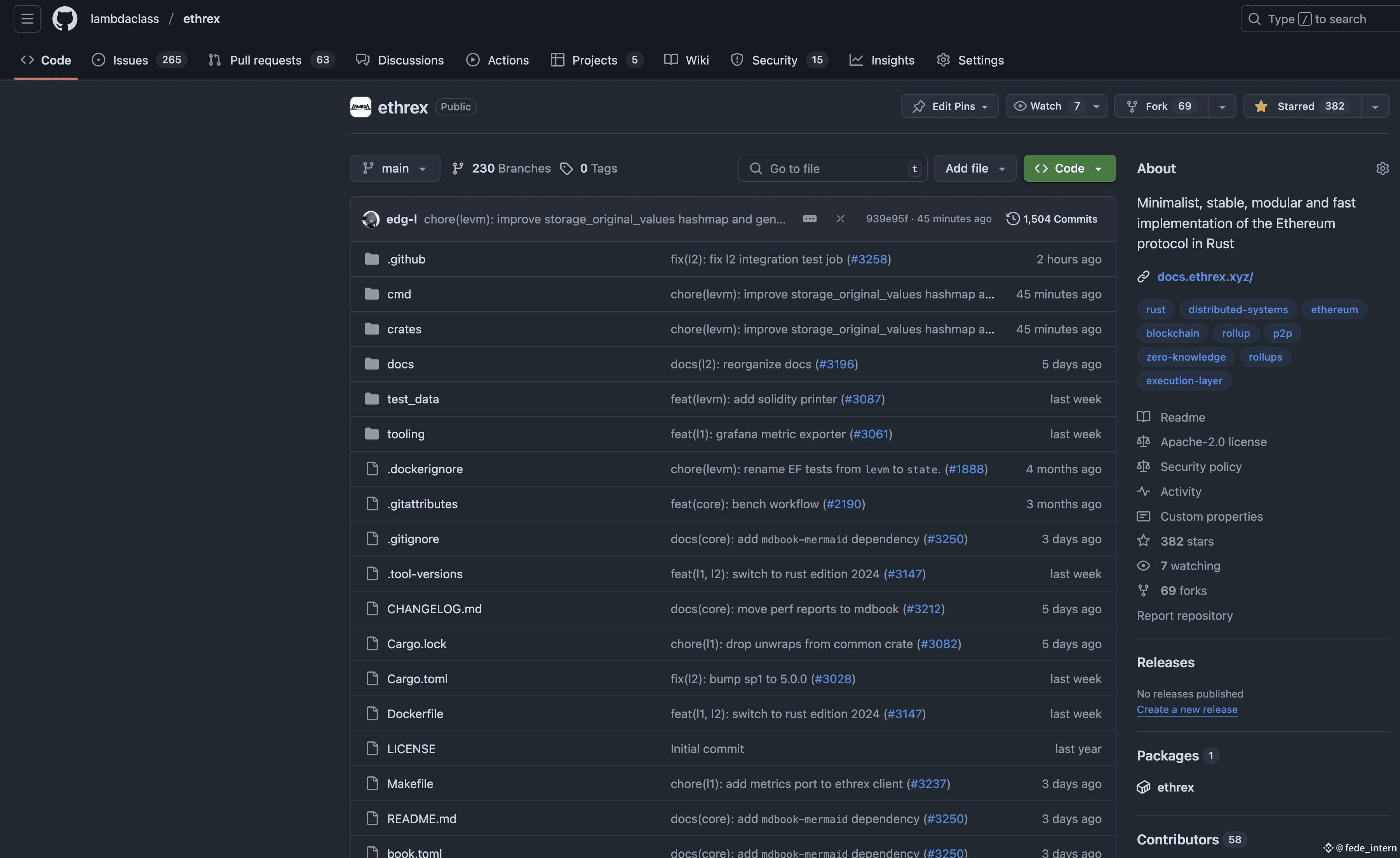Unstar the repository with Starred button

(x=1302, y=106)
